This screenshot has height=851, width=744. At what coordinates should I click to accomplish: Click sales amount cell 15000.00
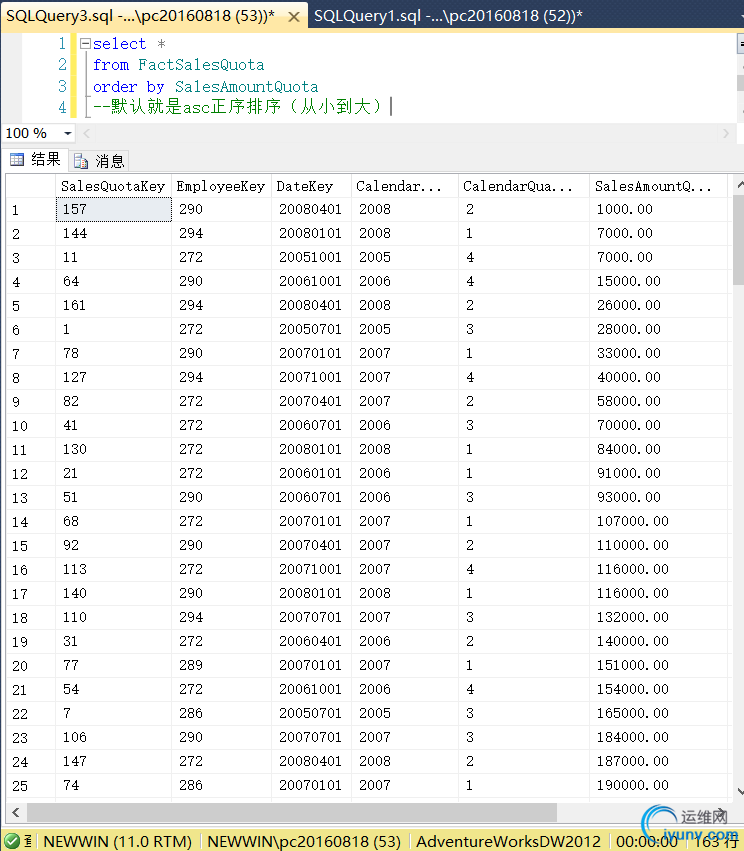(658, 281)
